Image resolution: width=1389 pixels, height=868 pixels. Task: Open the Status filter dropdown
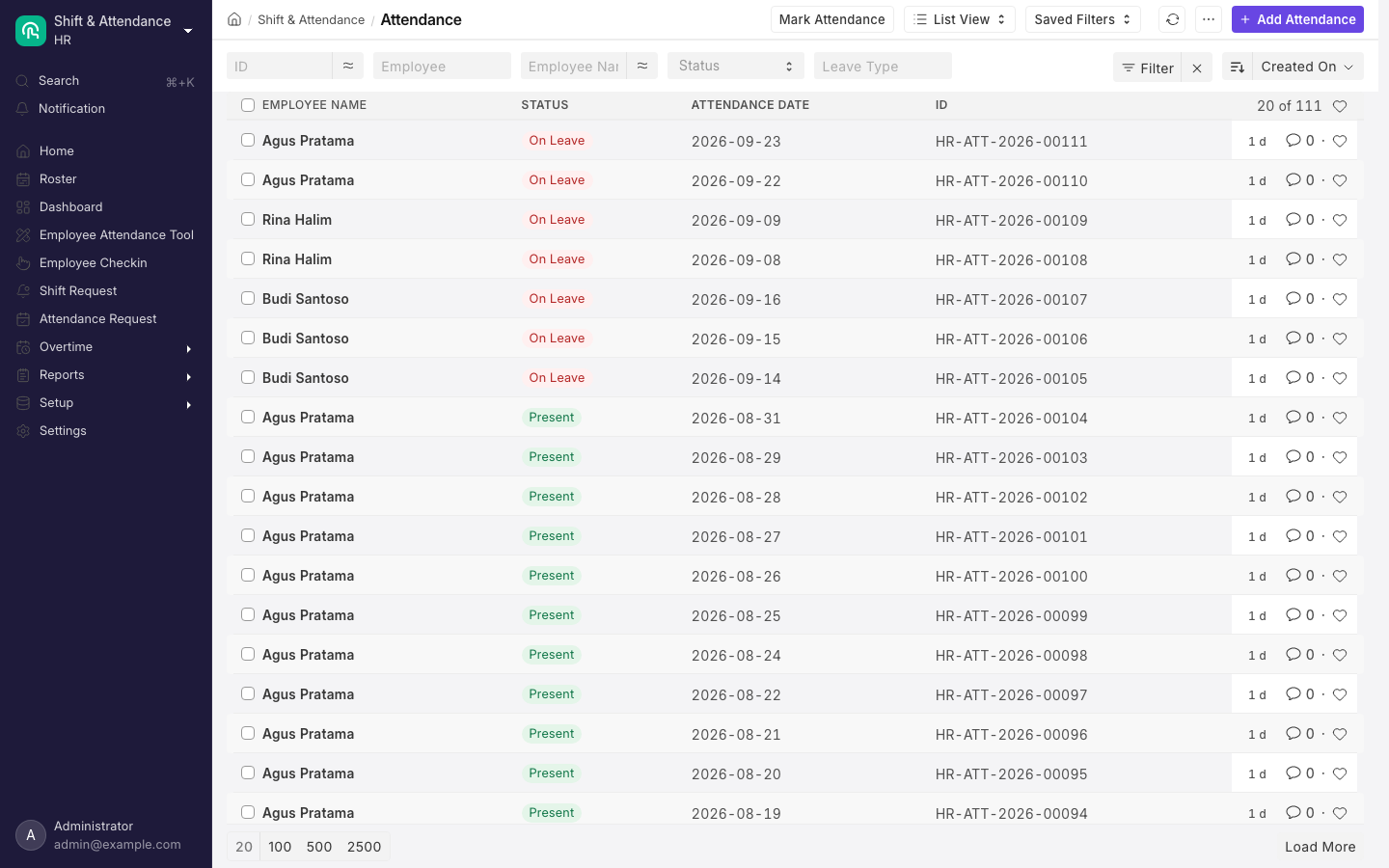[x=736, y=66]
